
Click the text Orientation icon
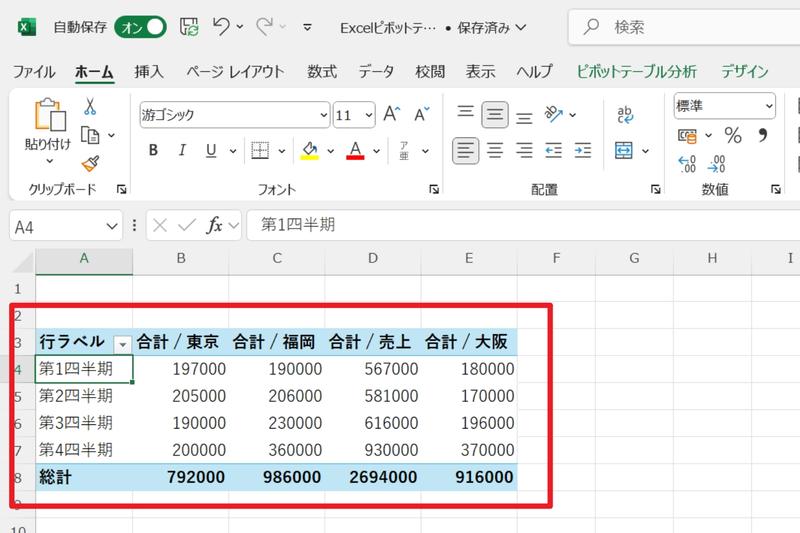click(554, 114)
